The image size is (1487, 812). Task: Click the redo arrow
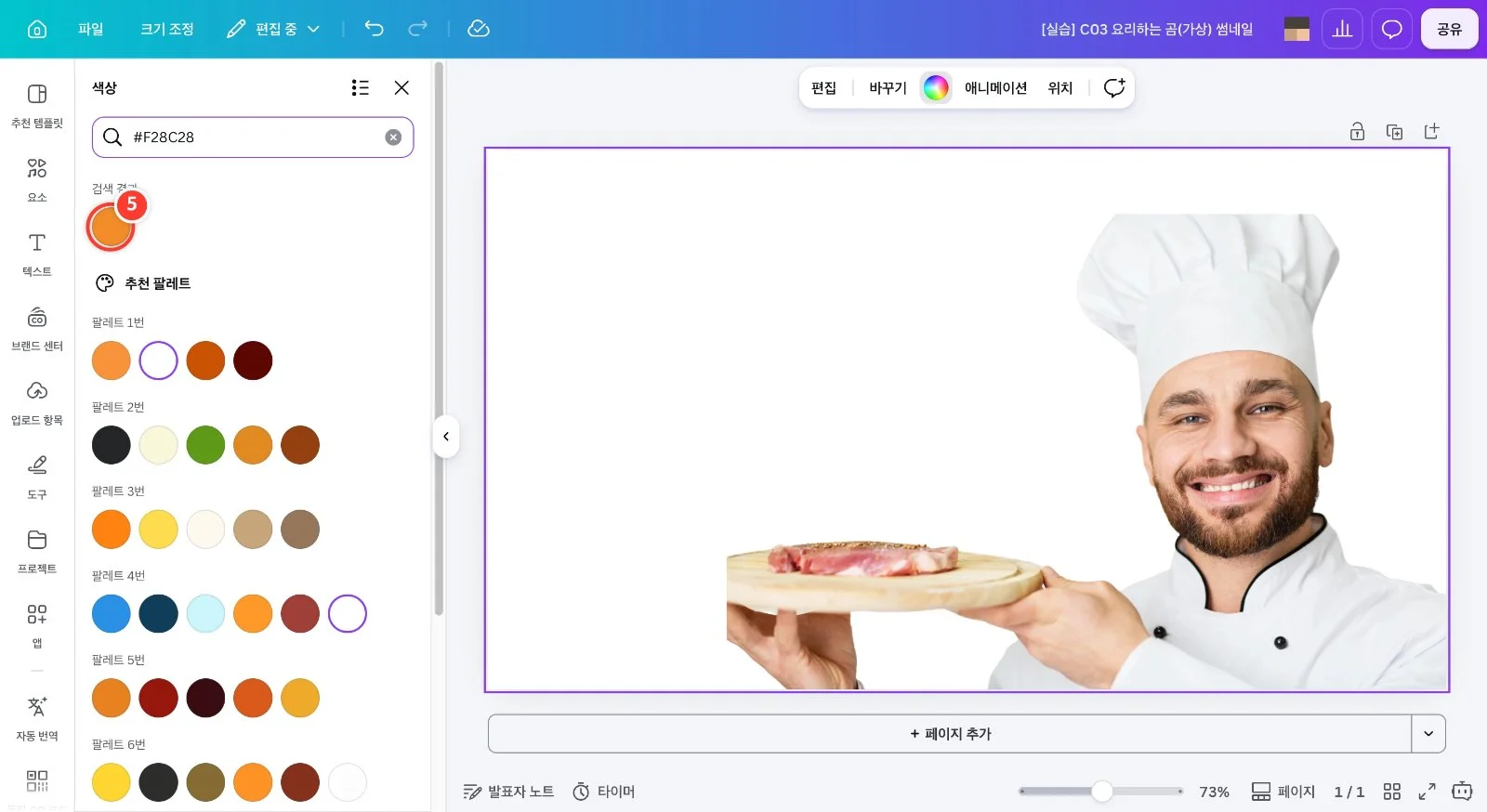(x=418, y=29)
